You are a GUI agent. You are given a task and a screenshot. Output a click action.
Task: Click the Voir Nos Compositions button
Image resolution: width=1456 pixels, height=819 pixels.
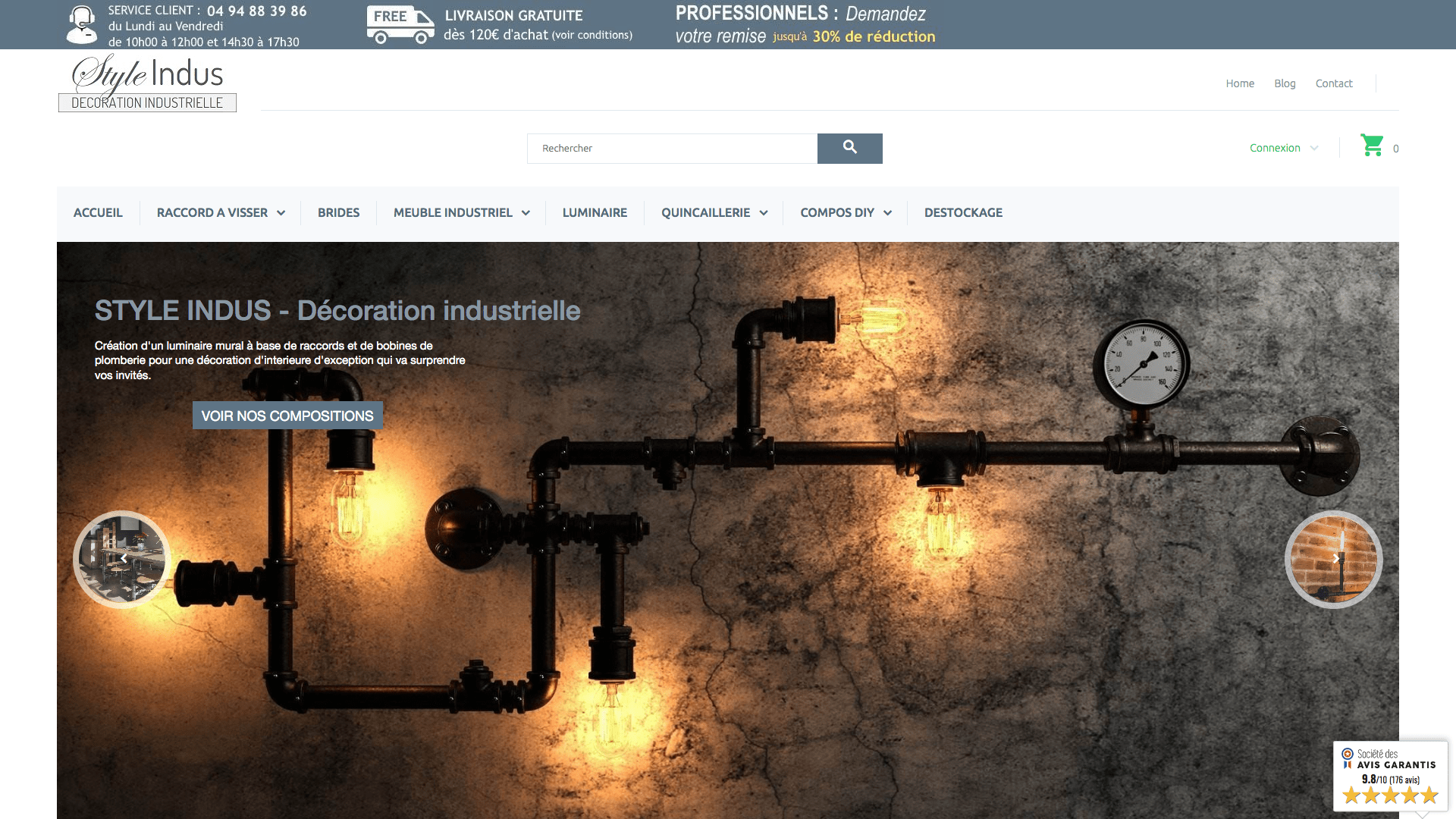(287, 416)
